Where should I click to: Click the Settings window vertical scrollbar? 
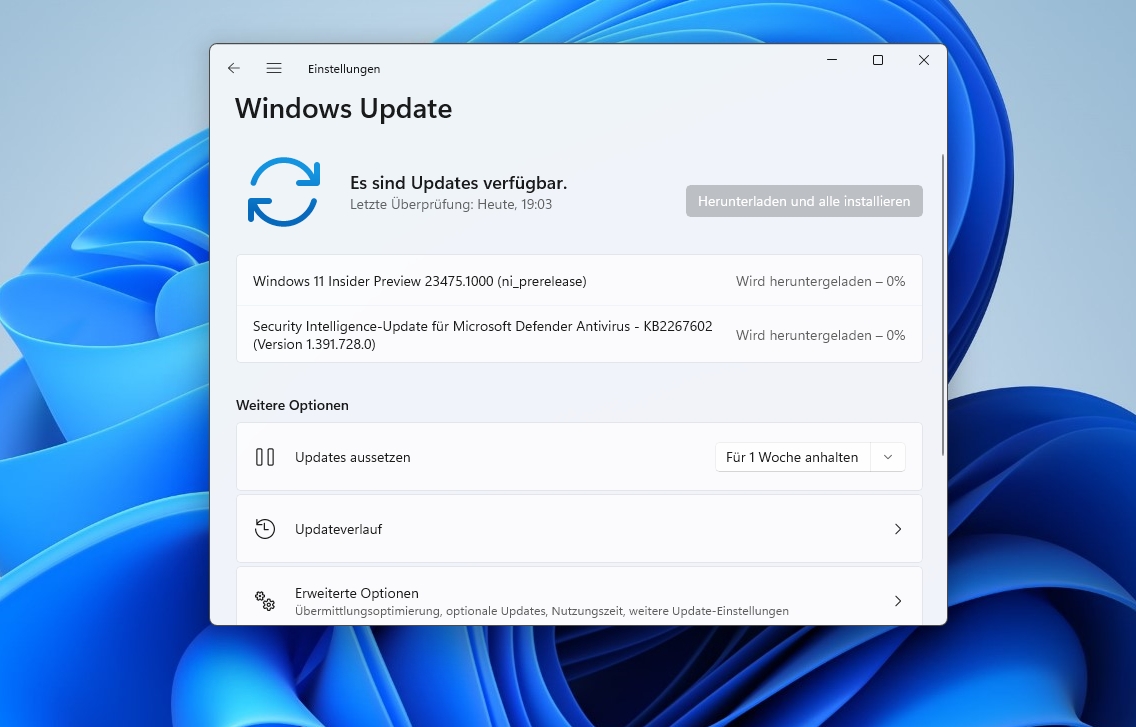coord(943,304)
